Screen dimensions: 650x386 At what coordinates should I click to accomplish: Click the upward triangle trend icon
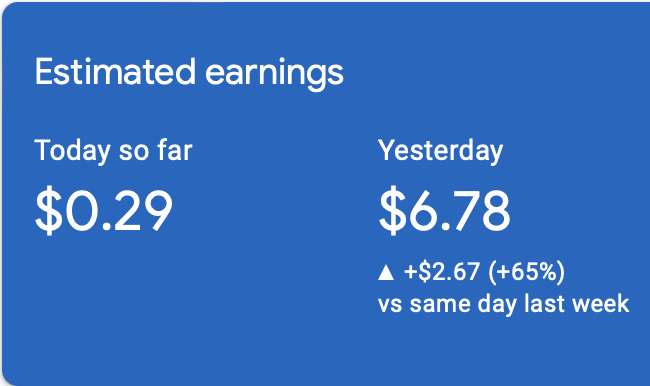tap(386, 273)
